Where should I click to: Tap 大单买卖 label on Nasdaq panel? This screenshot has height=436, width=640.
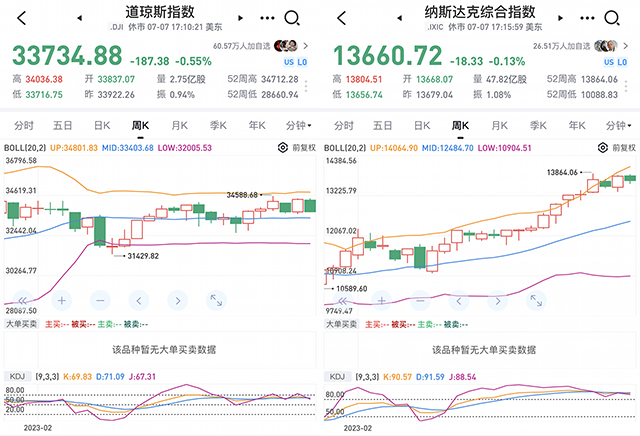341,324
